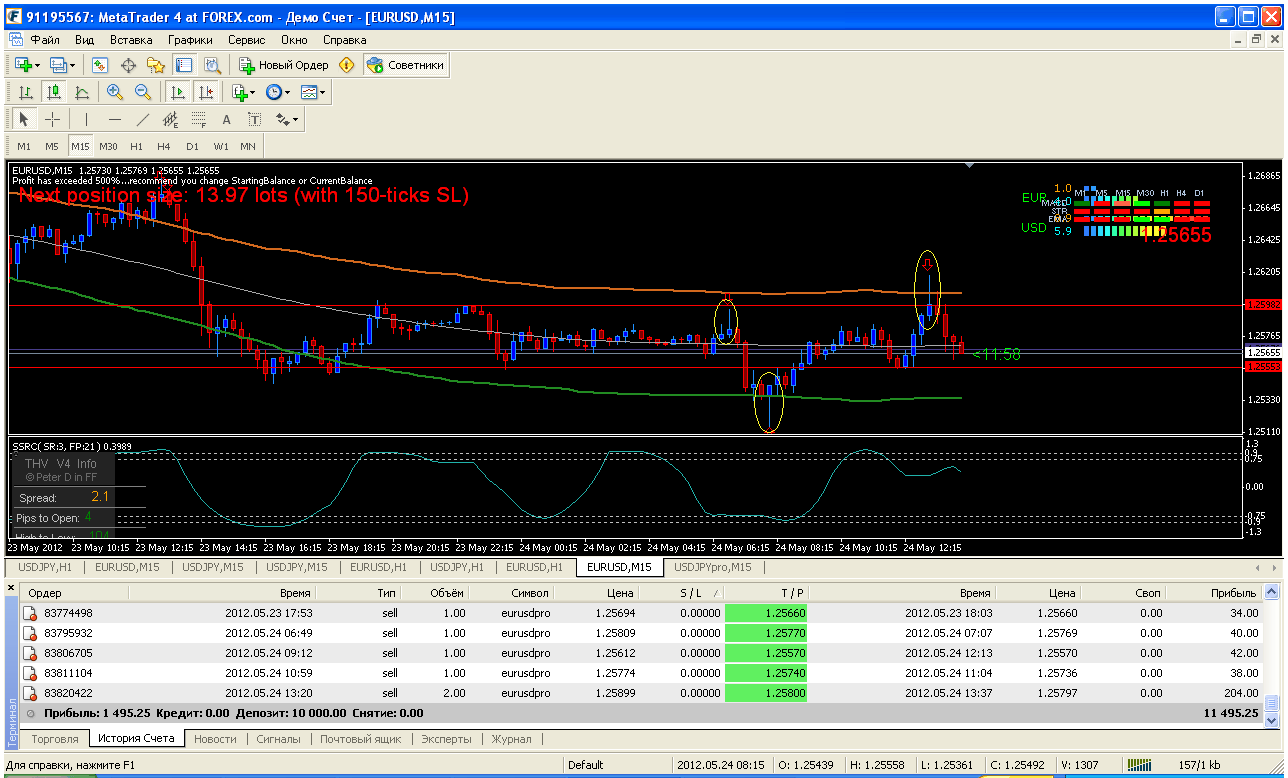
Task: Open the chart templates dropdown
Action: (313, 92)
